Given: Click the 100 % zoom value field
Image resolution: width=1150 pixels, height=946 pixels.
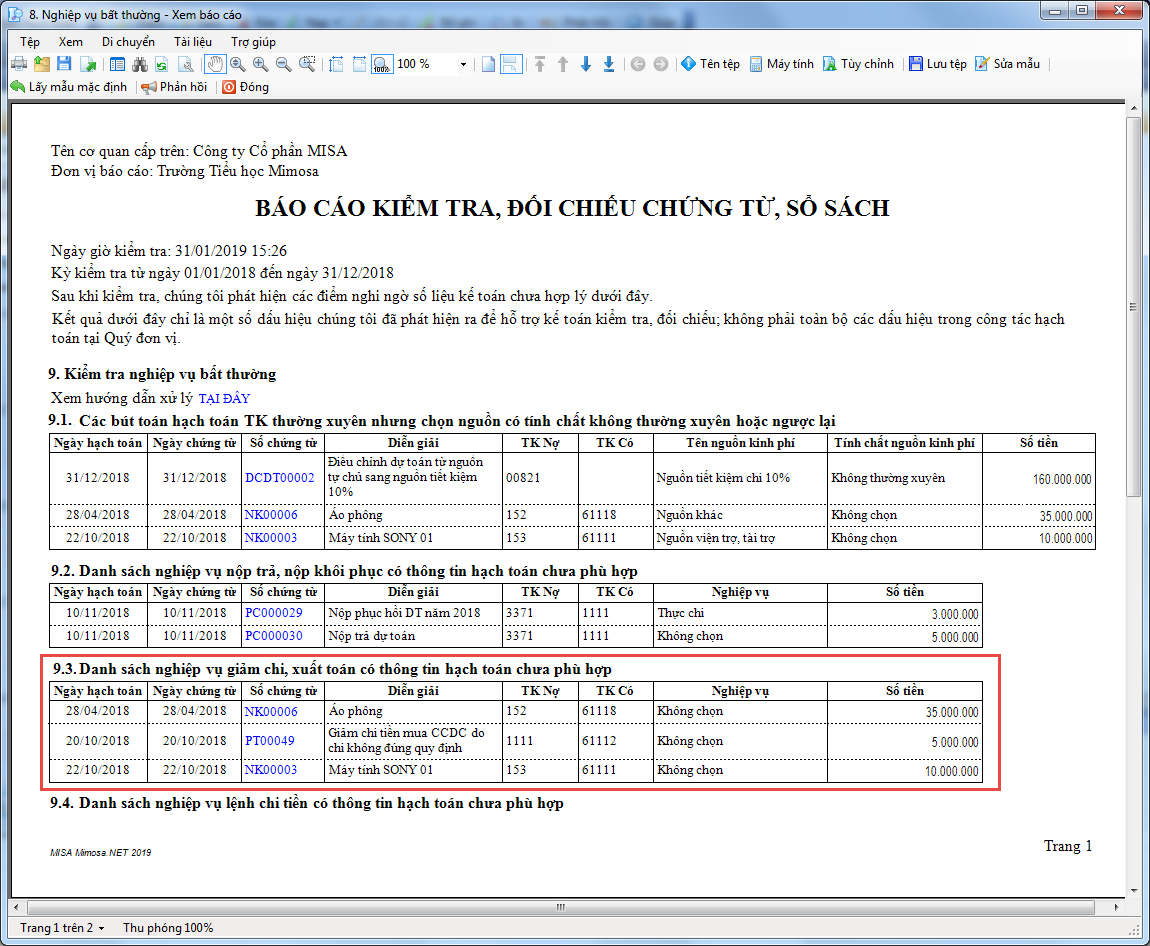Looking at the screenshot, I should pyautogui.click(x=425, y=65).
